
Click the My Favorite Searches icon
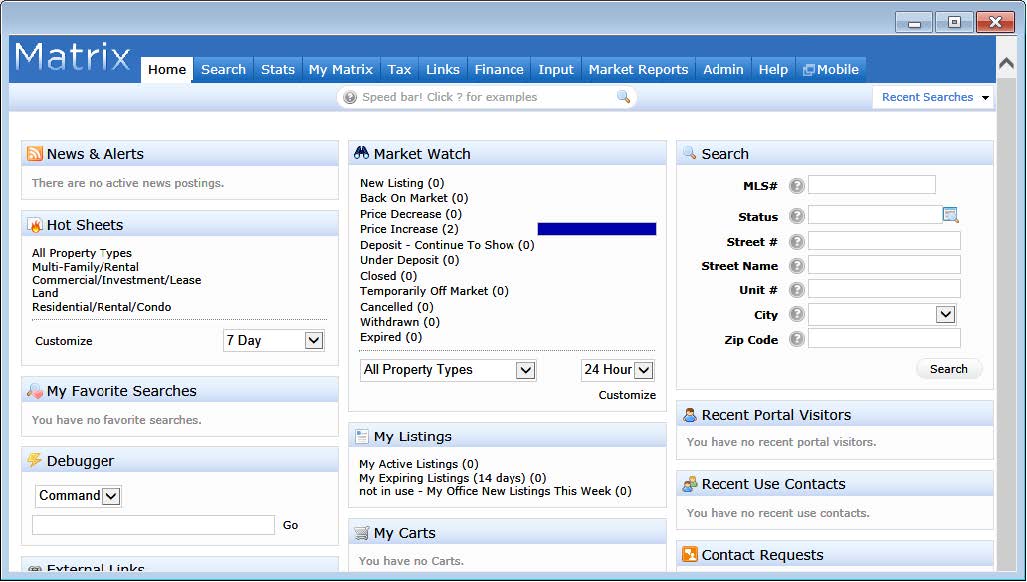(x=35, y=391)
